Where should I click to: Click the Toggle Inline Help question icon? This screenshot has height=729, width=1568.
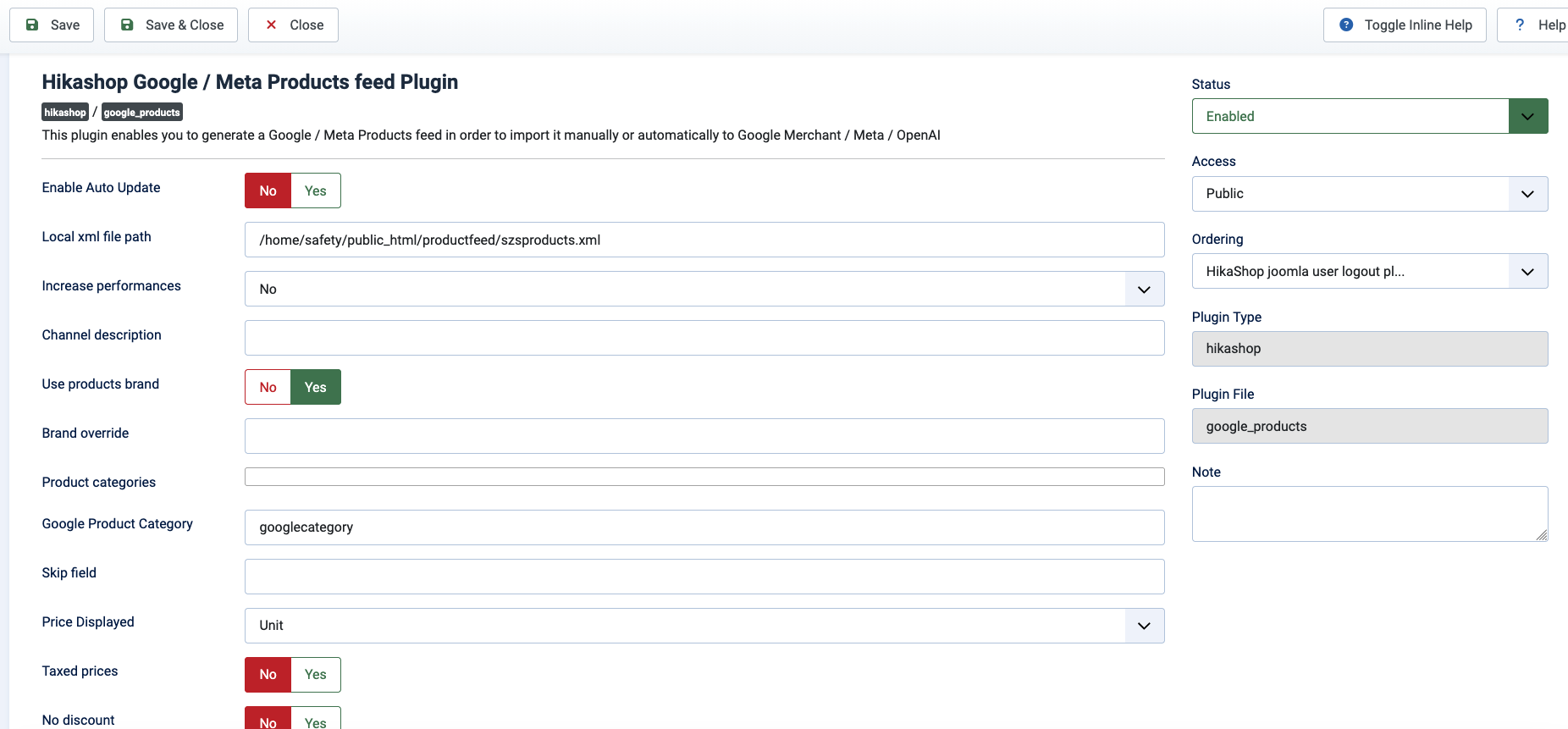point(1346,25)
